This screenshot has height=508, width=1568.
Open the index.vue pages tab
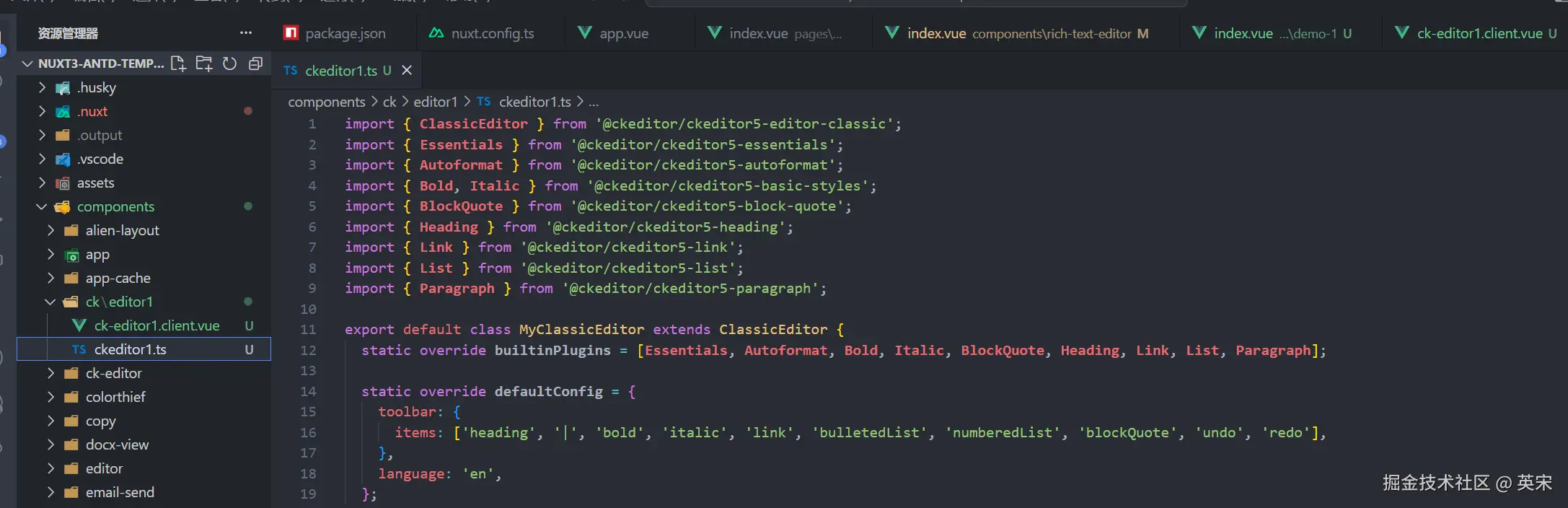pos(785,33)
